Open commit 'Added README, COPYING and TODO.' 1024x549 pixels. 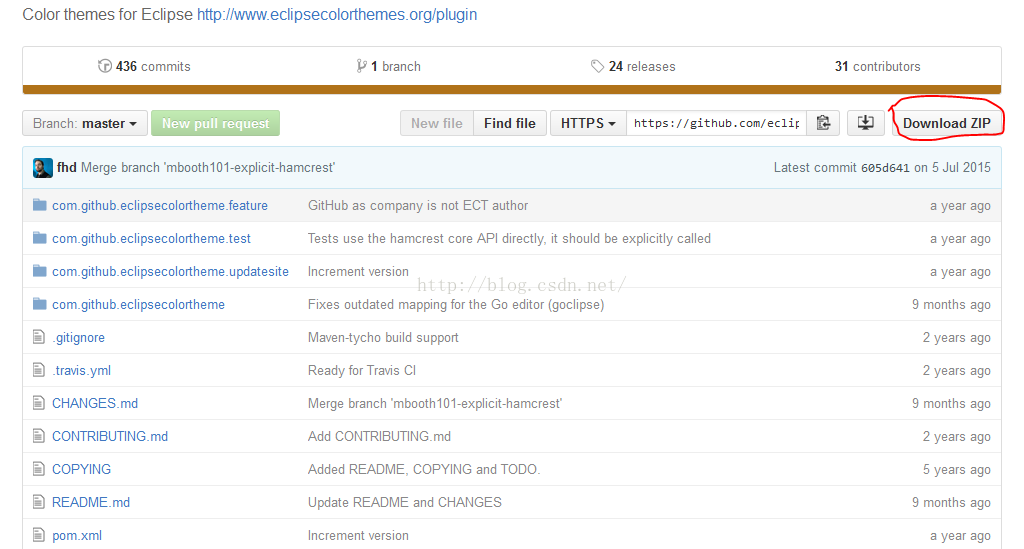tap(424, 469)
